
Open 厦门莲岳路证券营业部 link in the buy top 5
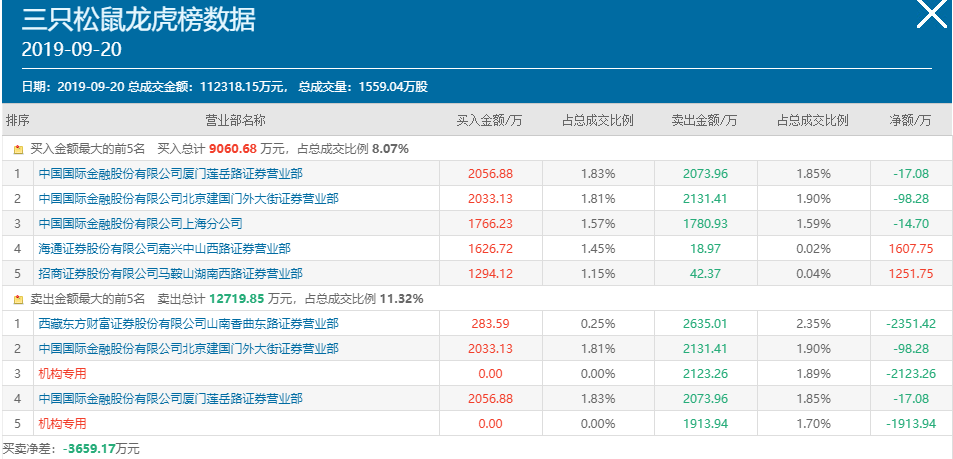point(170,174)
